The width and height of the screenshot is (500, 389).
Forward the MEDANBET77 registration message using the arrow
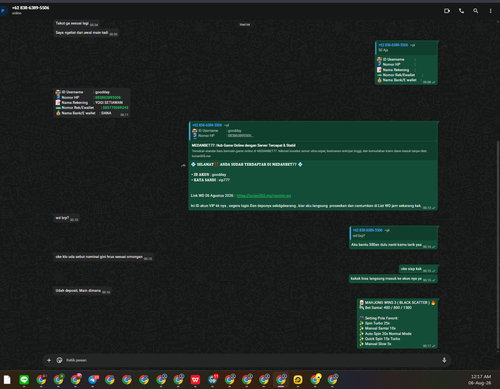coord(183,165)
